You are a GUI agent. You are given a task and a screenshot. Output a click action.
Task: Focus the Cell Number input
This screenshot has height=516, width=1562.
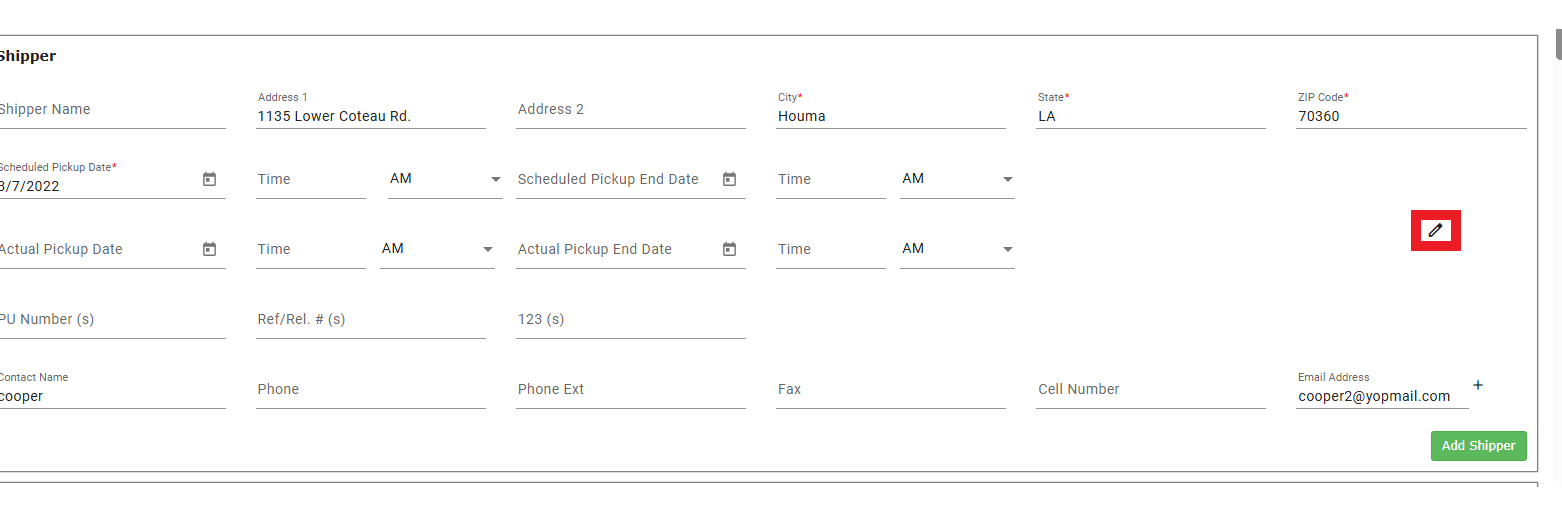[1150, 390]
